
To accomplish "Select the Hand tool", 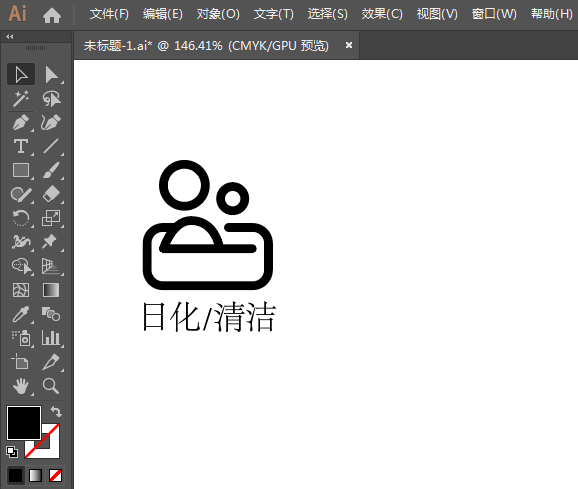I will (x=21, y=386).
